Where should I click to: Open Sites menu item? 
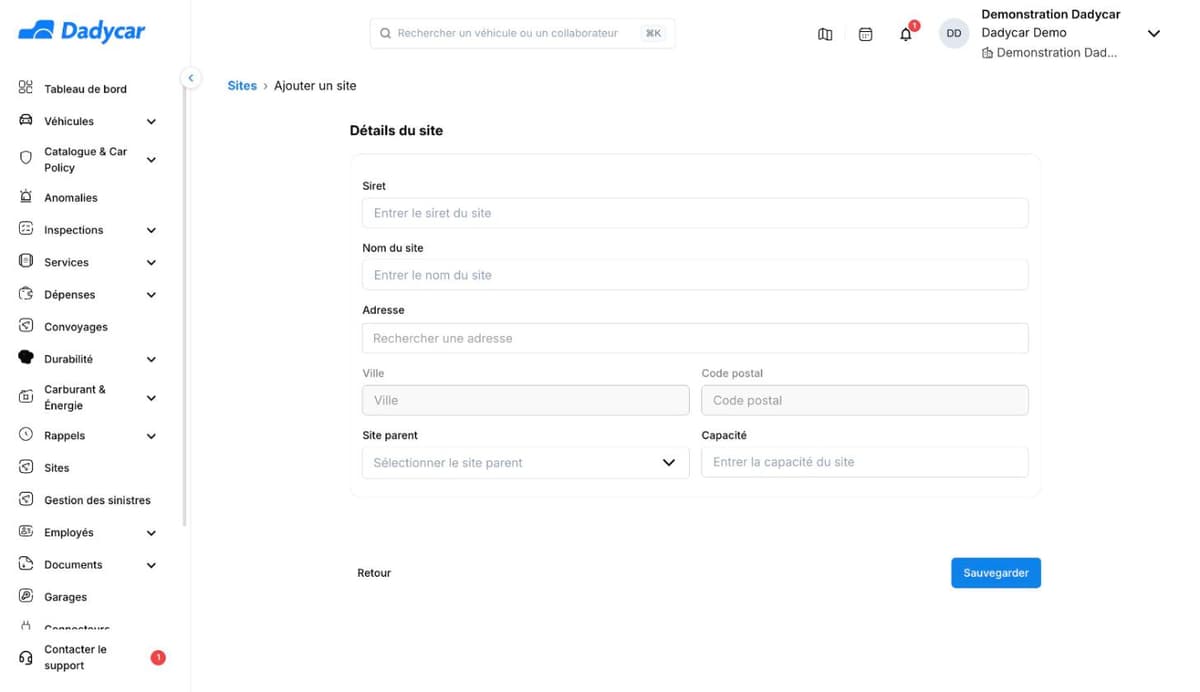[57, 468]
